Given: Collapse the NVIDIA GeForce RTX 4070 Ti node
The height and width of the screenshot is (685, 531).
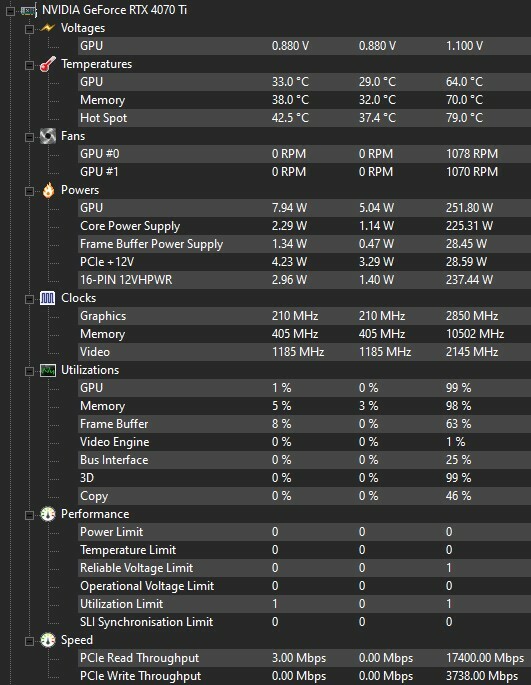Looking at the screenshot, I should 10,10.
